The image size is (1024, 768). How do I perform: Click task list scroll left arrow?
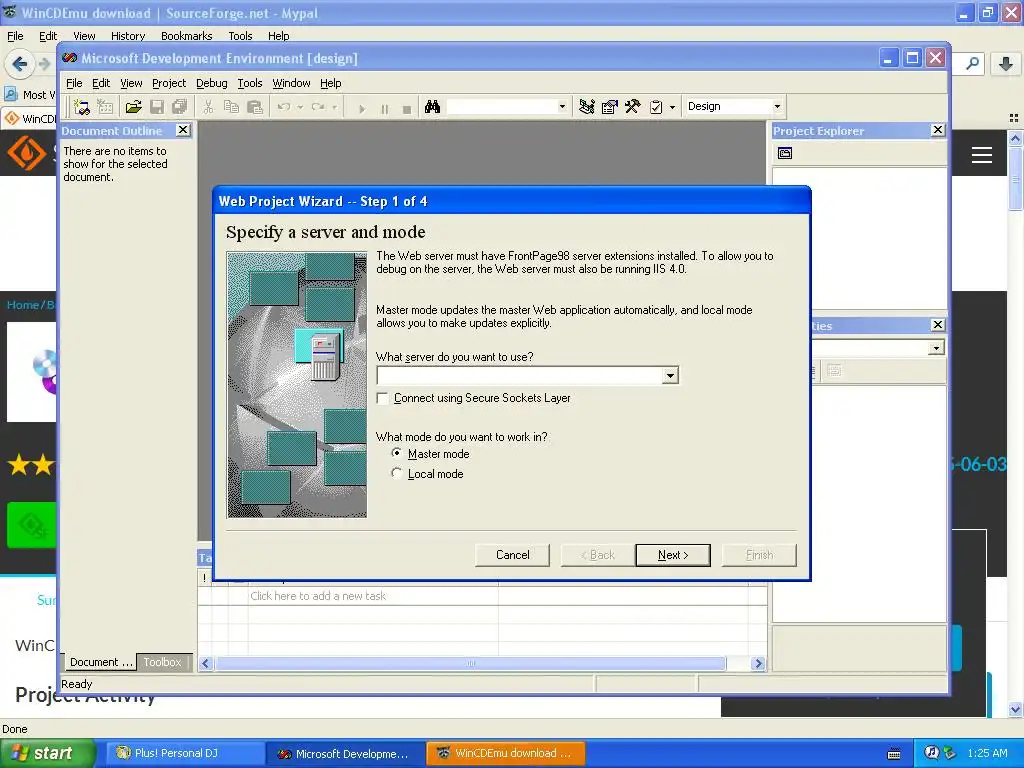(205, 664)
